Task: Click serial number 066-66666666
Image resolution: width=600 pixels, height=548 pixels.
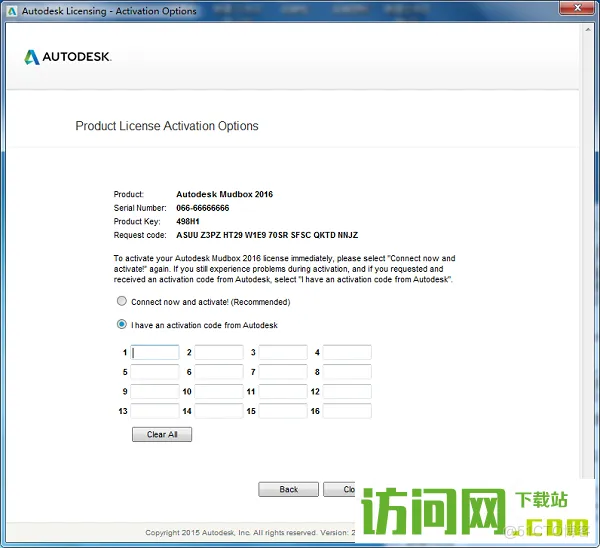Action: coord(203,208)
